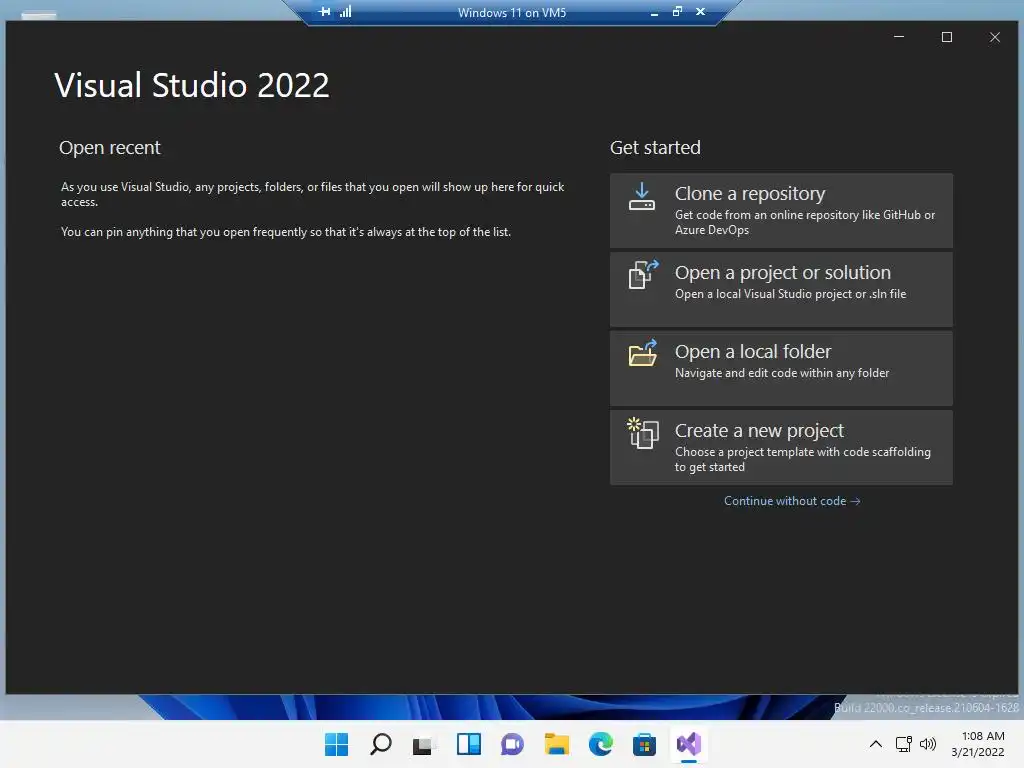Image resolution: width=1024 pixels, height=768 pixels.
Task: Click the Visual Studio 2022 title text
Action: tap(192, 86)
